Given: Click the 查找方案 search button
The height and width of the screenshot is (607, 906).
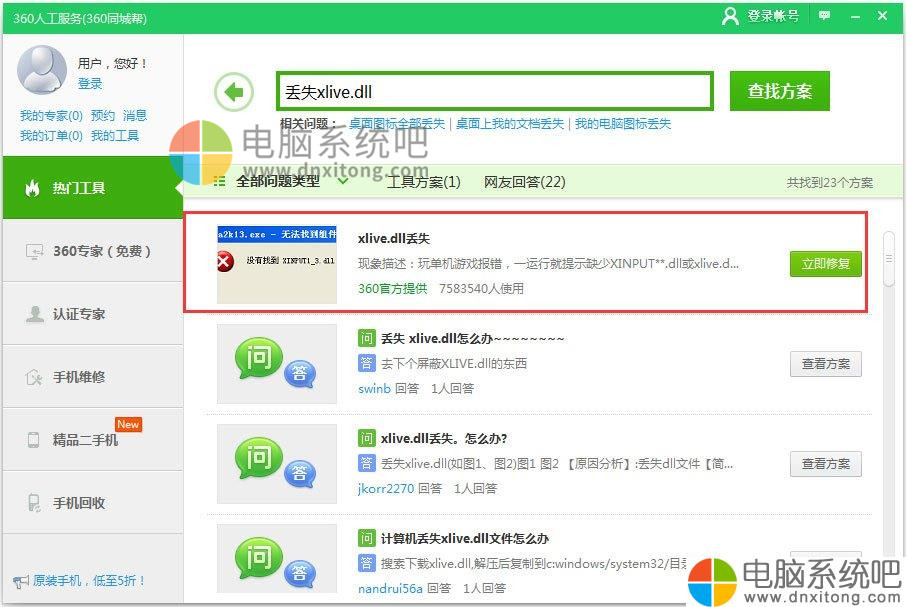Looking at the screenshot, I should click(x=779, y=91).
